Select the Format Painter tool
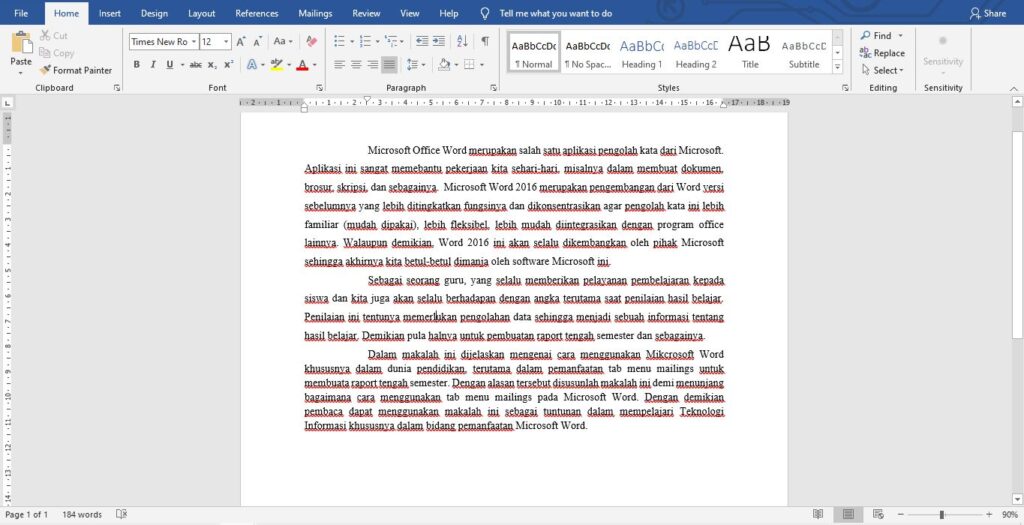Viewport: 1024px width, 525px height. (x=75, y=70)
